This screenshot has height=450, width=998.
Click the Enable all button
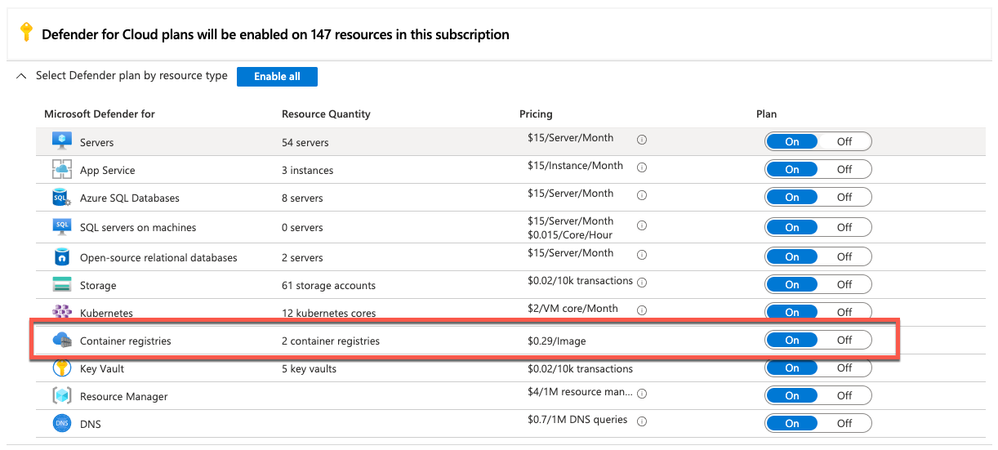277,77
